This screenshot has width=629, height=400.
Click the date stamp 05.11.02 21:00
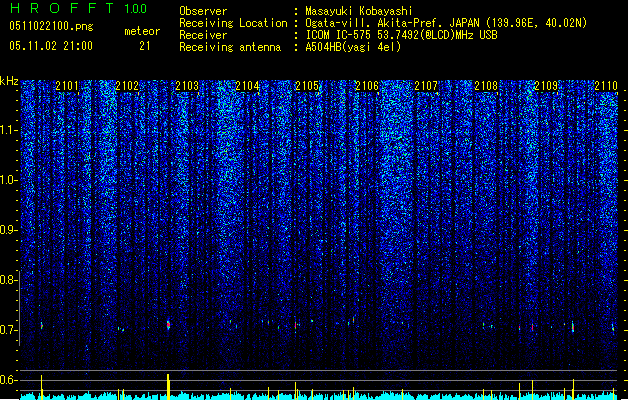[x=51, y=46]
